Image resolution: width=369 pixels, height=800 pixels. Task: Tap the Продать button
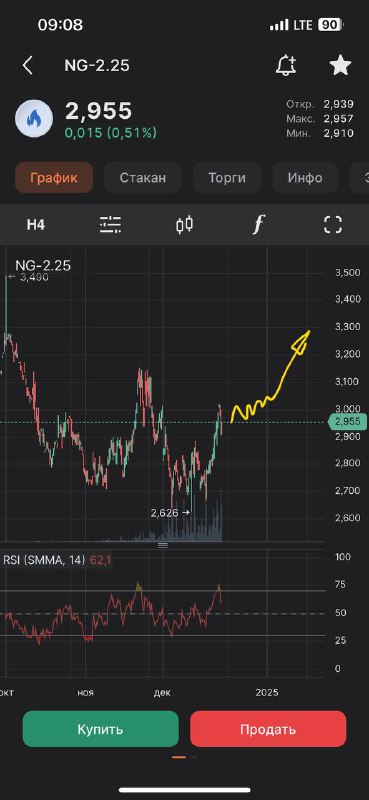click(x=268, y=729)
